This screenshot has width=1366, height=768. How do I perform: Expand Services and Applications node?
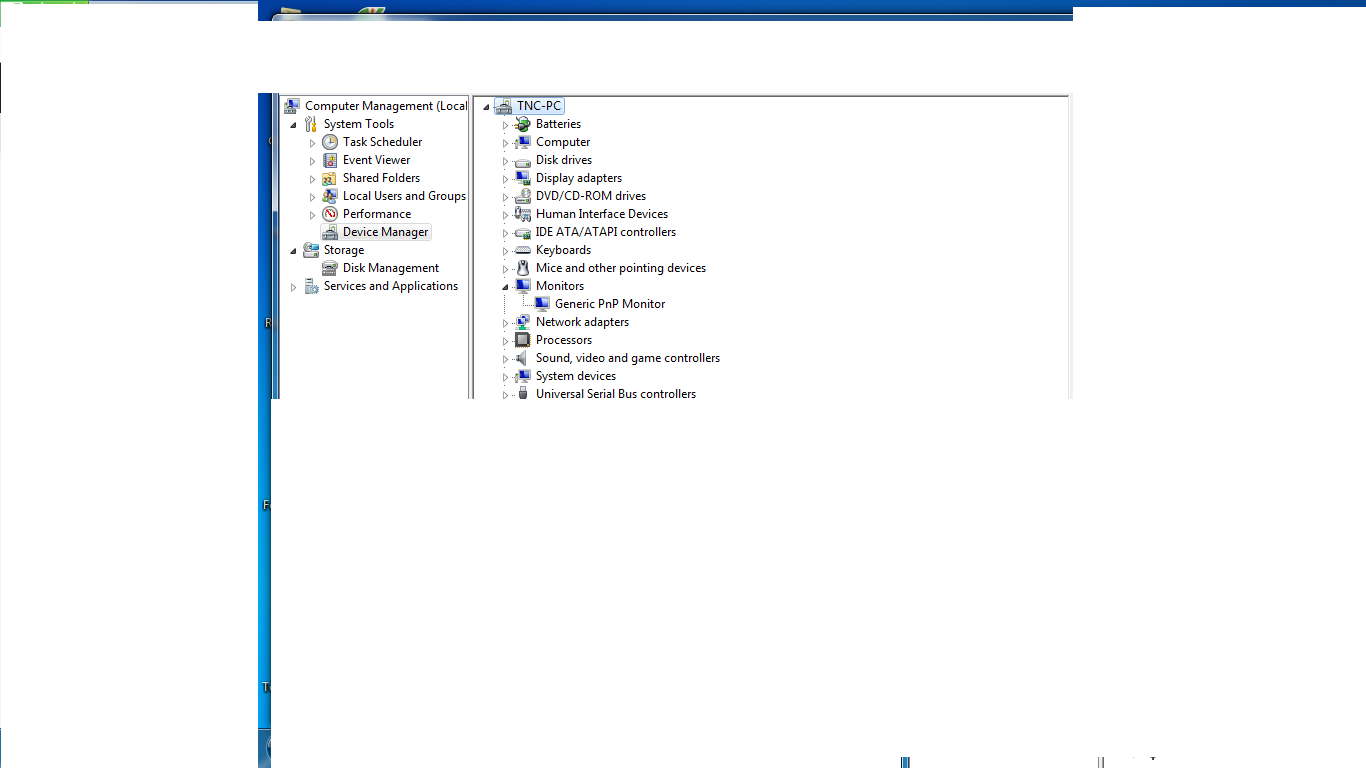coord(293,287)
